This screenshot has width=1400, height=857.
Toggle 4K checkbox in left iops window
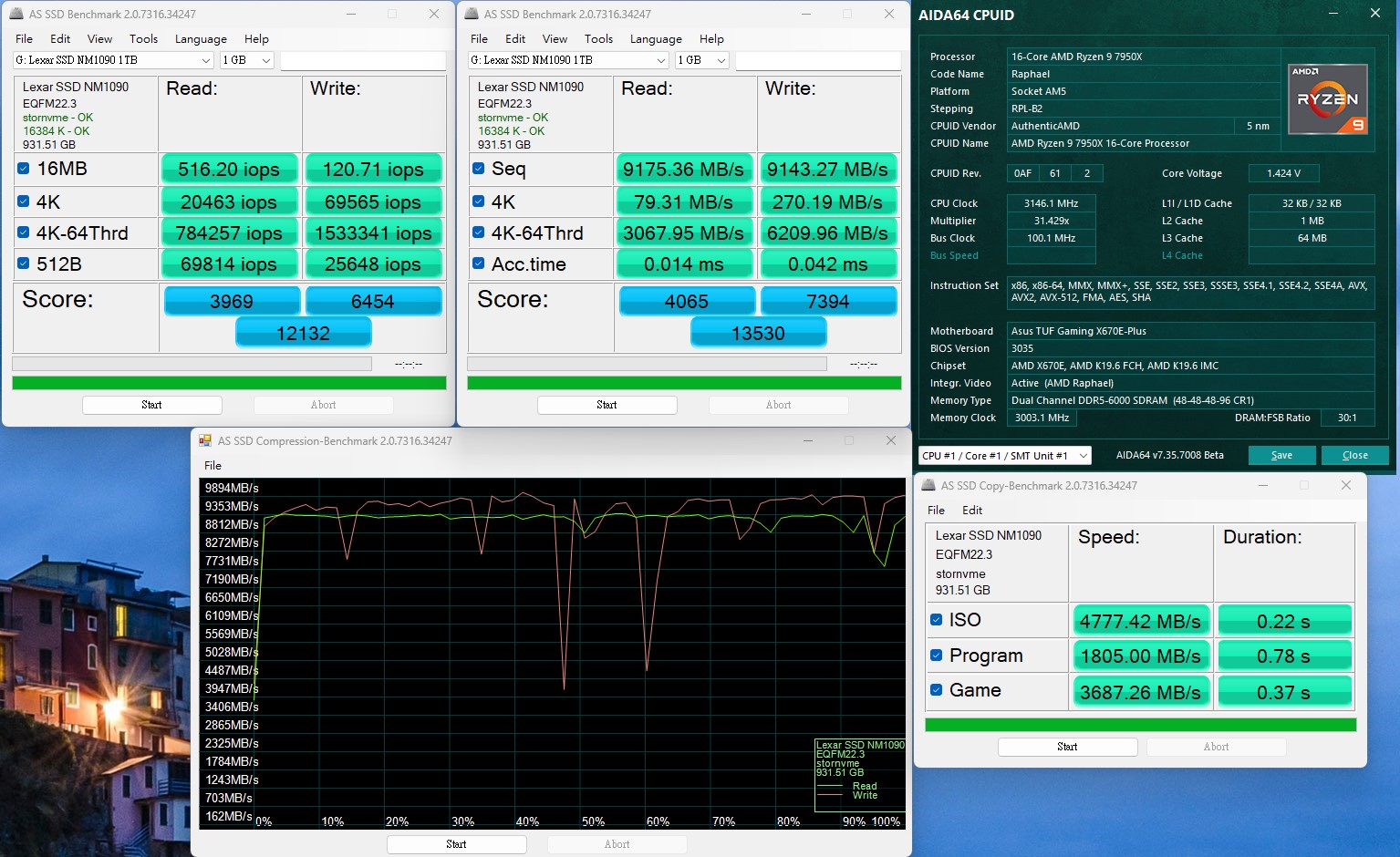click(x=23, y=201)
